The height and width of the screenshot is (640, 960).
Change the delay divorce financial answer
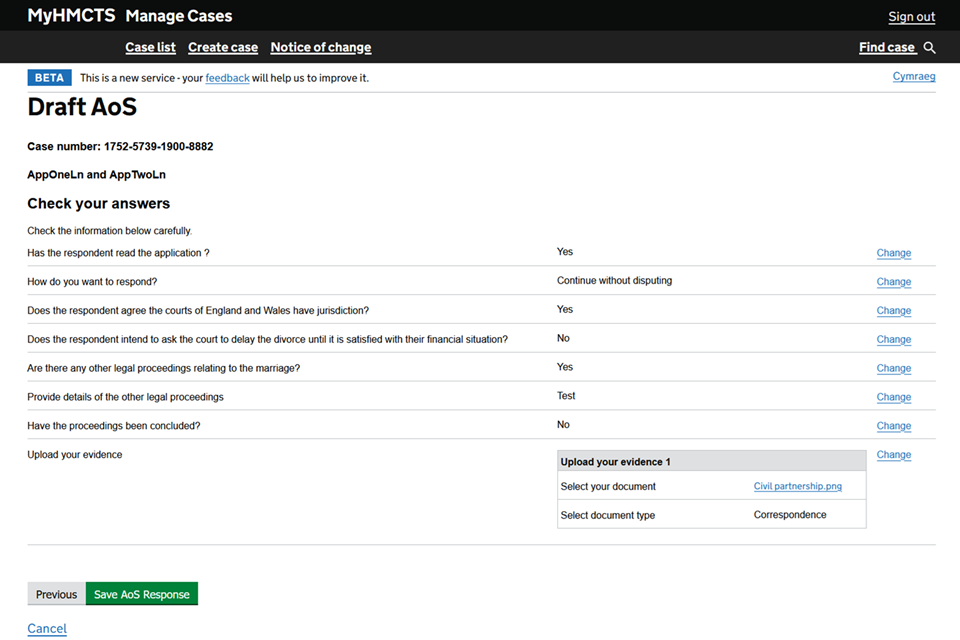893,340
